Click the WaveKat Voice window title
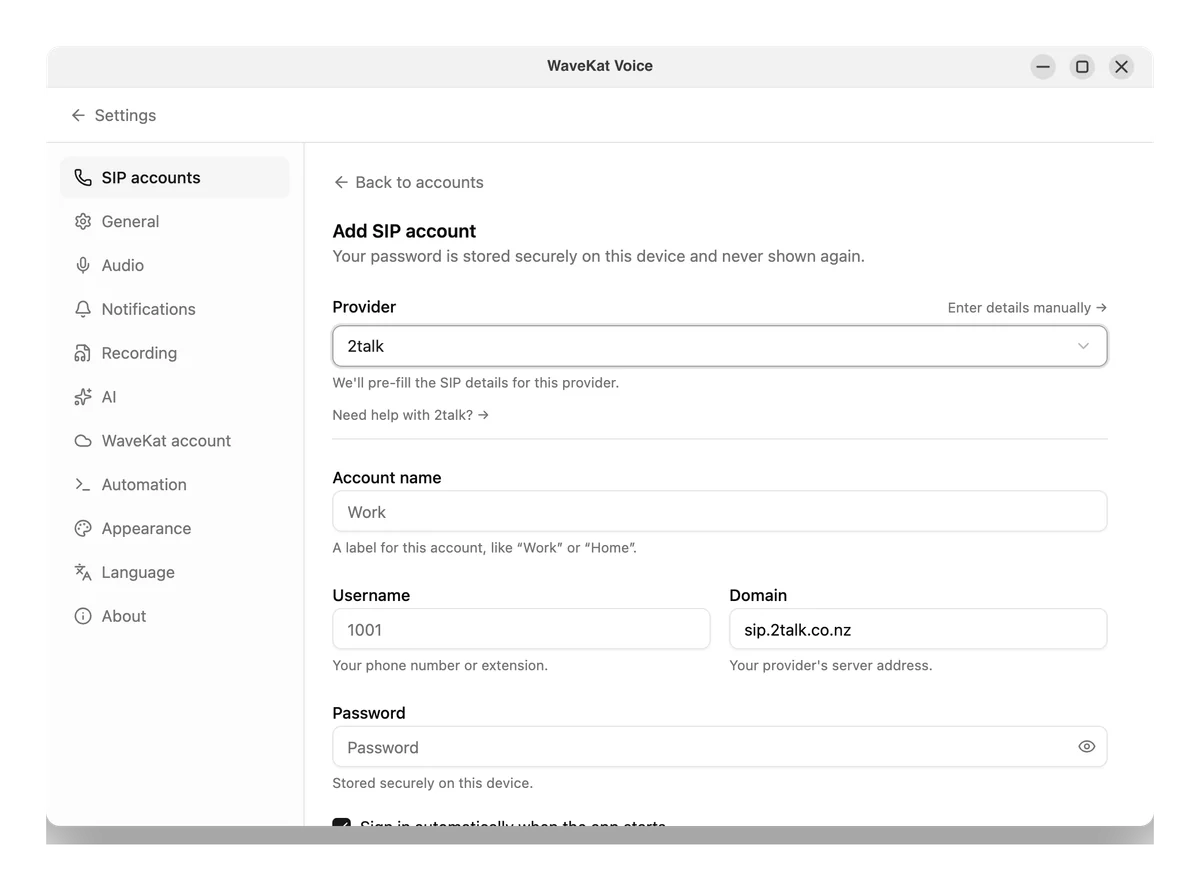Screen dimensions: 1200x872 [x=600, y=66]
